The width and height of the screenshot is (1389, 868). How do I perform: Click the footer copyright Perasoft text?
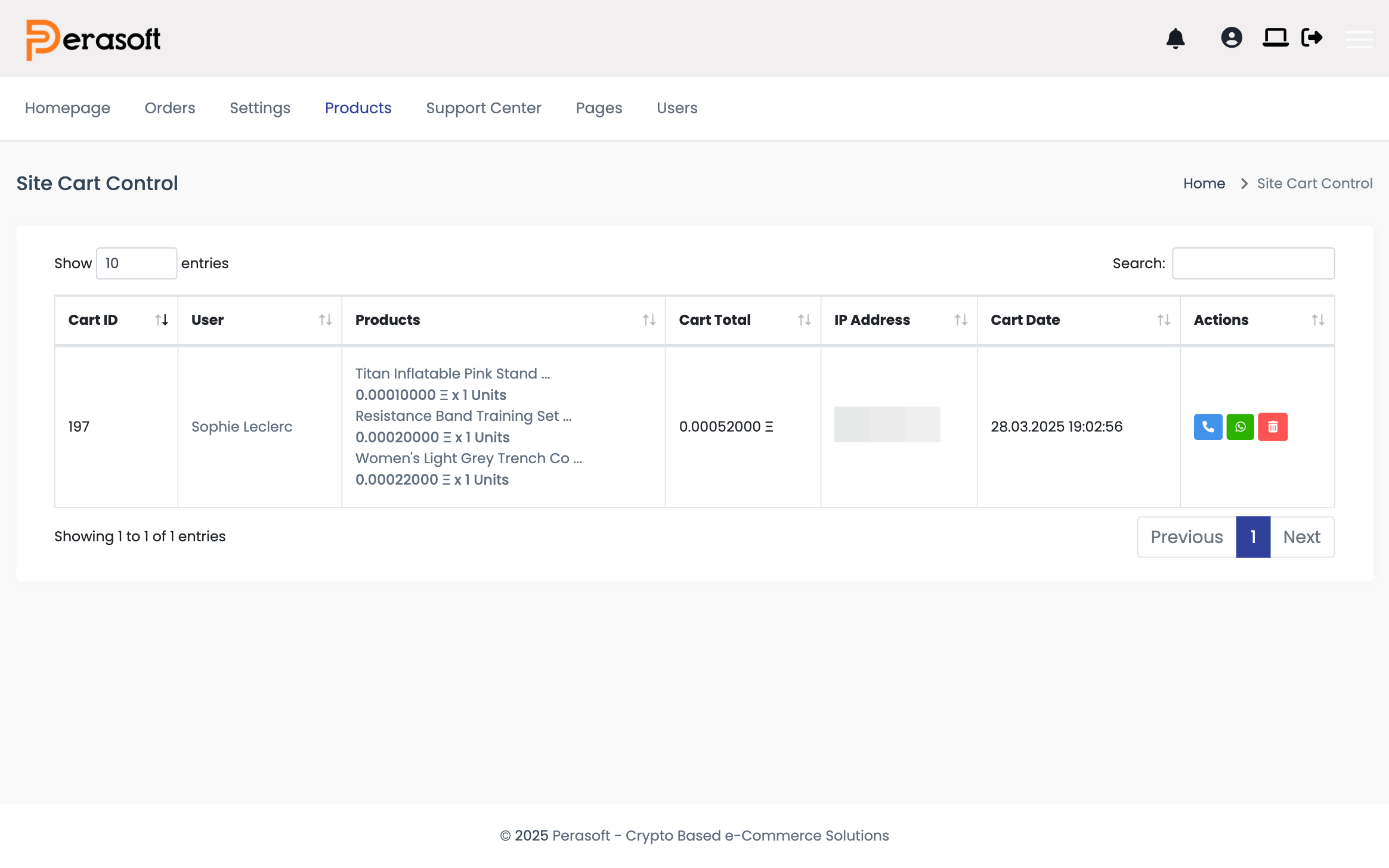pos(694,836)
